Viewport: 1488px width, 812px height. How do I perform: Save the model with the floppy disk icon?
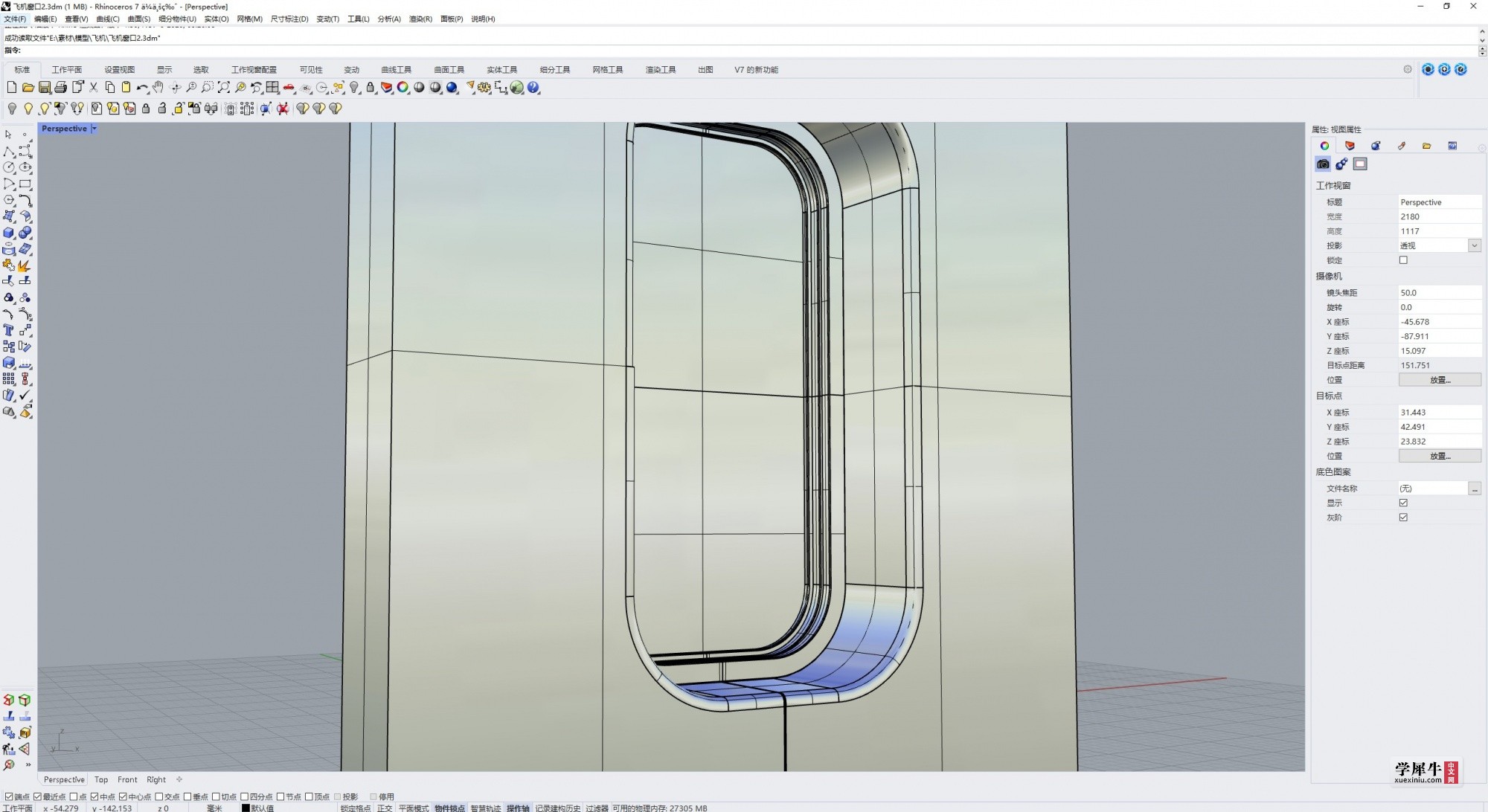coord(45,88)
